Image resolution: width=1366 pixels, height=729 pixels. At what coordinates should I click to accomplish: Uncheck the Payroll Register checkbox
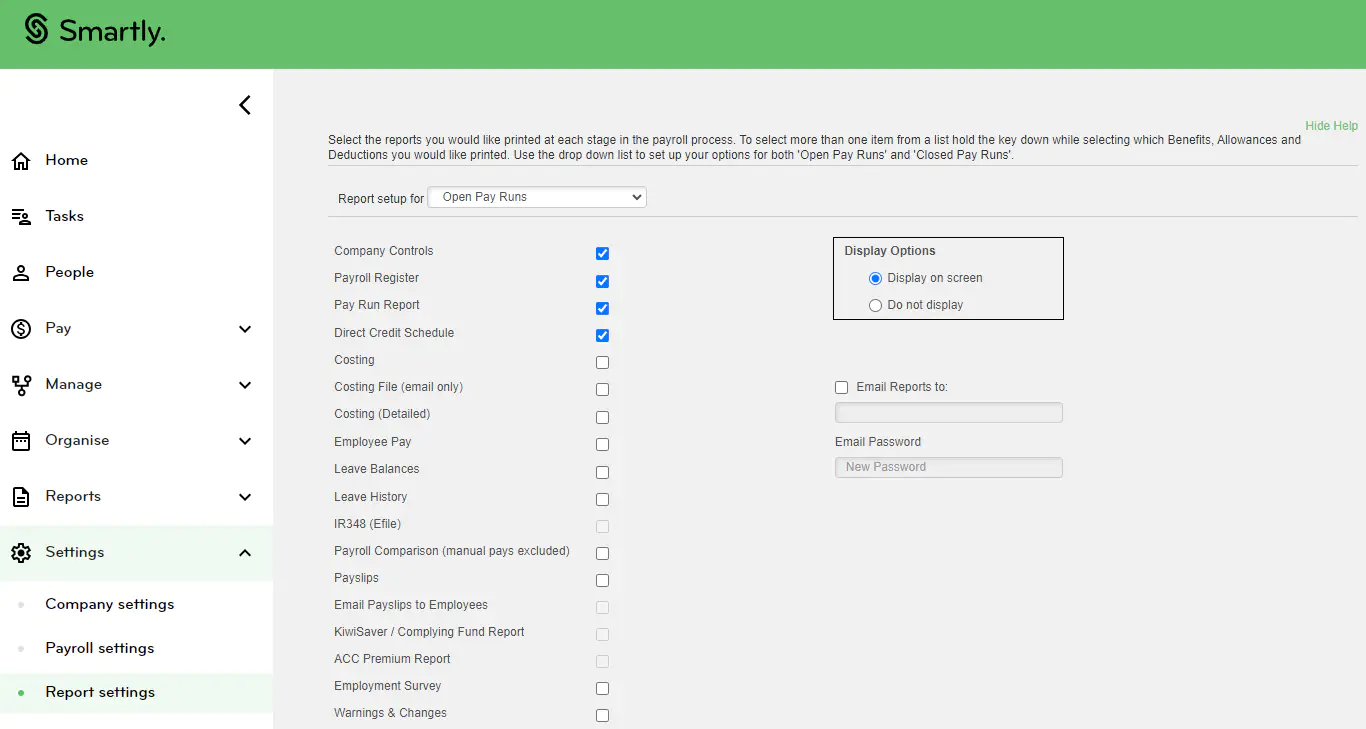click(602, 281)
